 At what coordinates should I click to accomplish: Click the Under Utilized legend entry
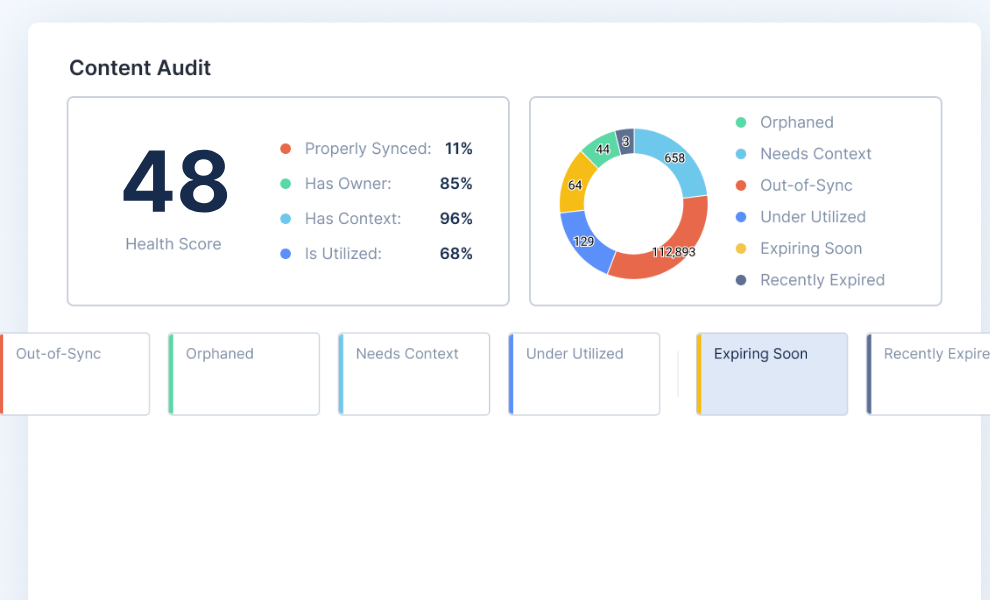pos(813,217)
